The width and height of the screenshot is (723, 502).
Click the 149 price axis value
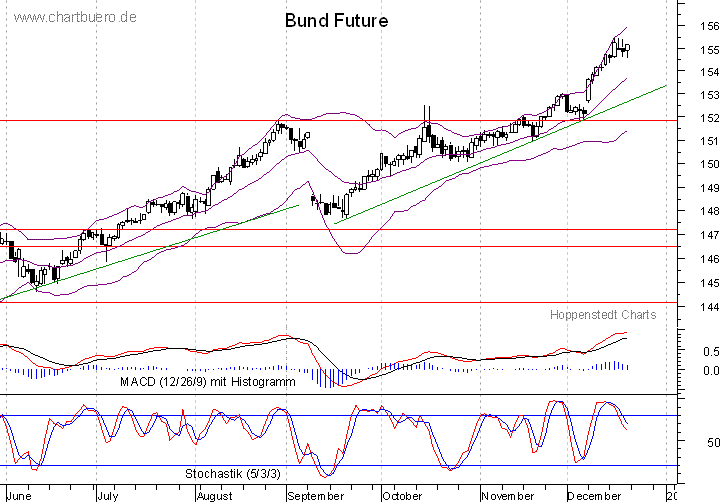point(709,188)
